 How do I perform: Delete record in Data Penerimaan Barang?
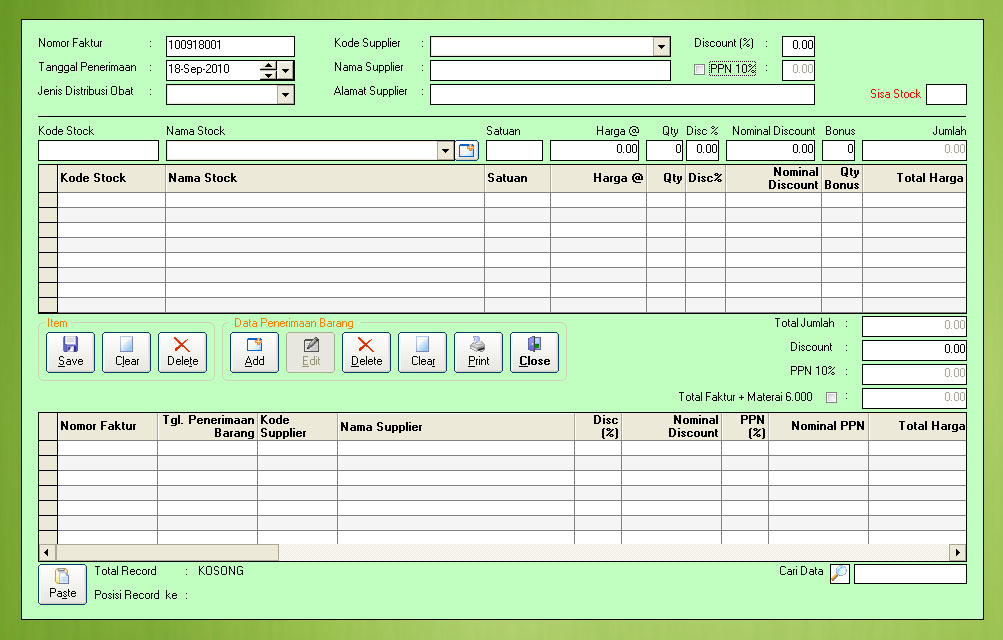tap(367, 352)
